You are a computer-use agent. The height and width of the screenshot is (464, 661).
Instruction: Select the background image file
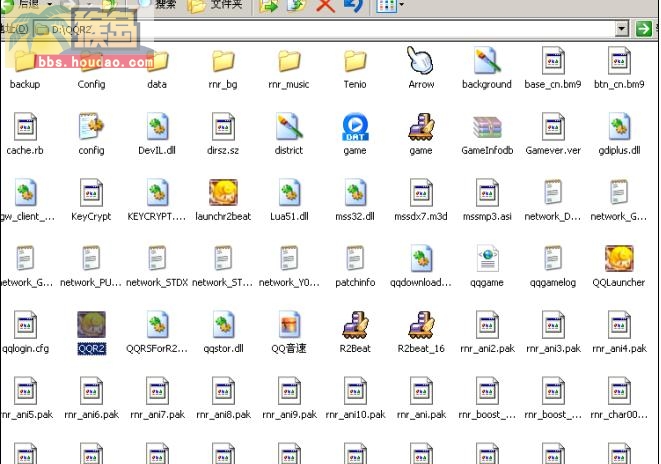487,70
